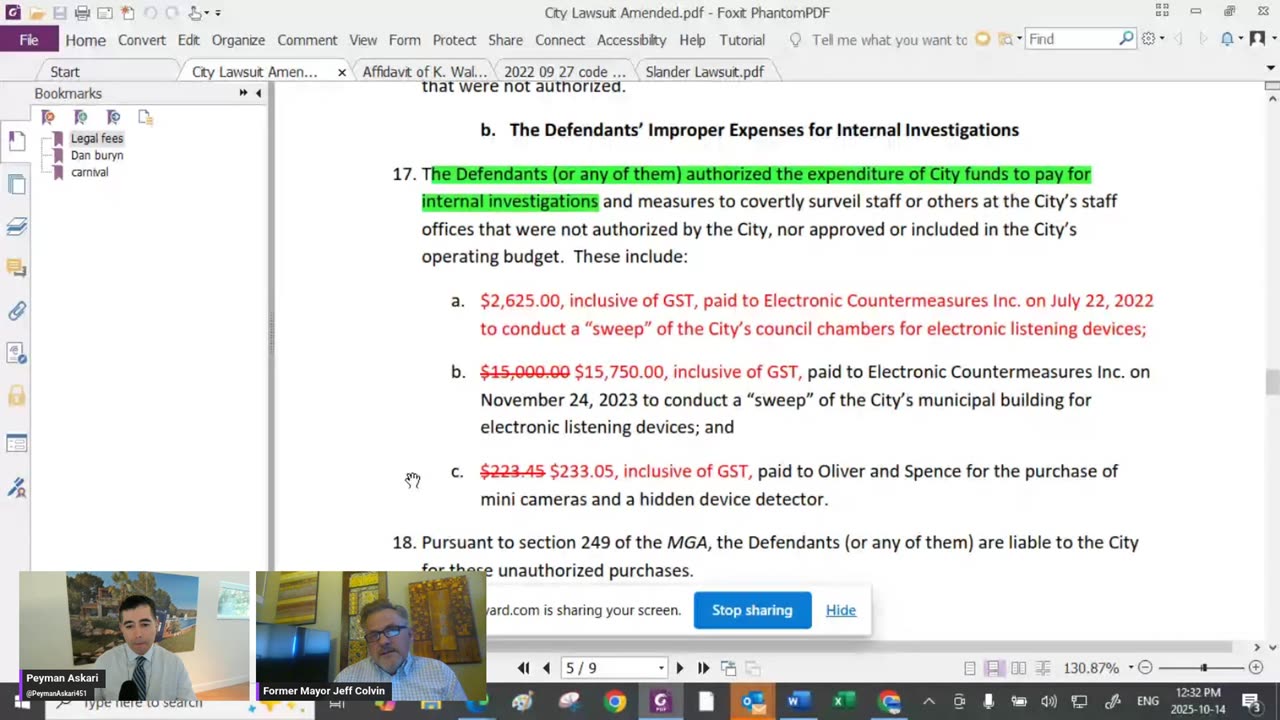1280x720 pixels.
Task: Go to the previous page
Action: click(x=546, y=668)
